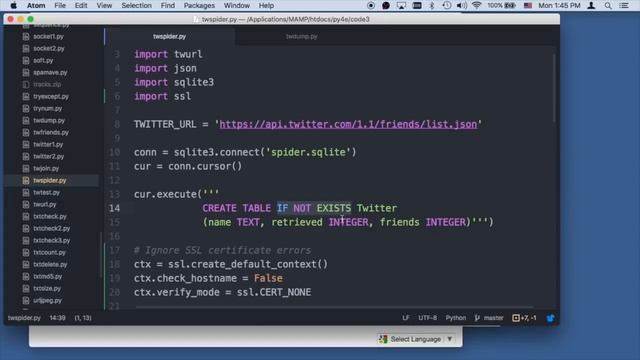Open the Select Language dropdown in background window
640x360 pixels.
pos(416,339)
